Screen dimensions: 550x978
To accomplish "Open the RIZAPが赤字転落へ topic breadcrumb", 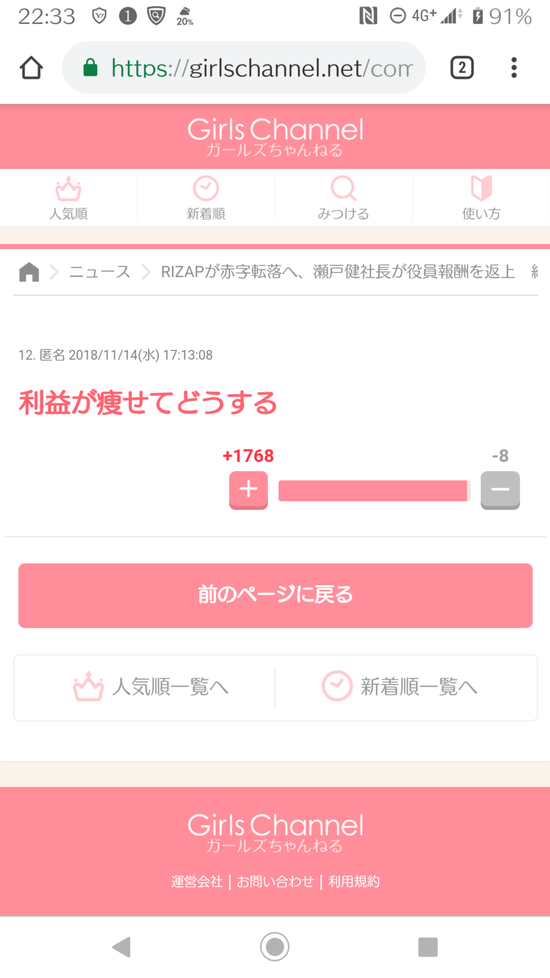I will click(338, 273).
